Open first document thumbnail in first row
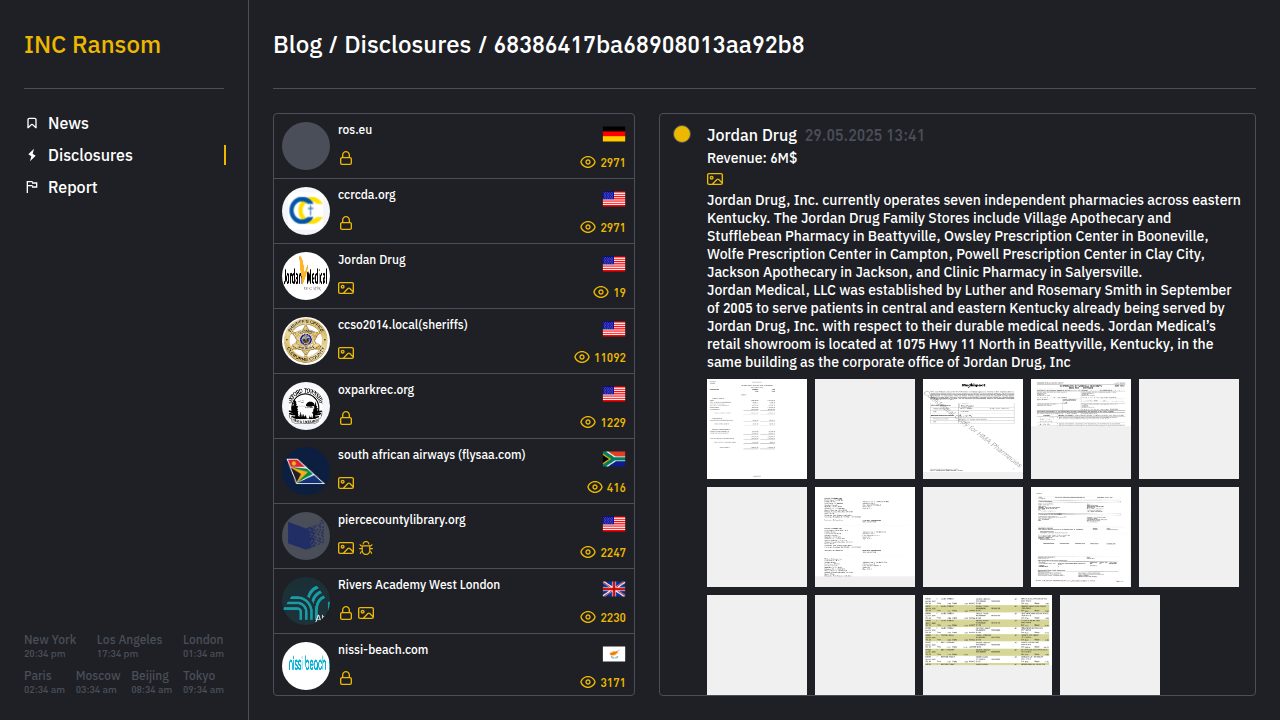Screen dimensions: 1280x720 (x=757, y=429)
